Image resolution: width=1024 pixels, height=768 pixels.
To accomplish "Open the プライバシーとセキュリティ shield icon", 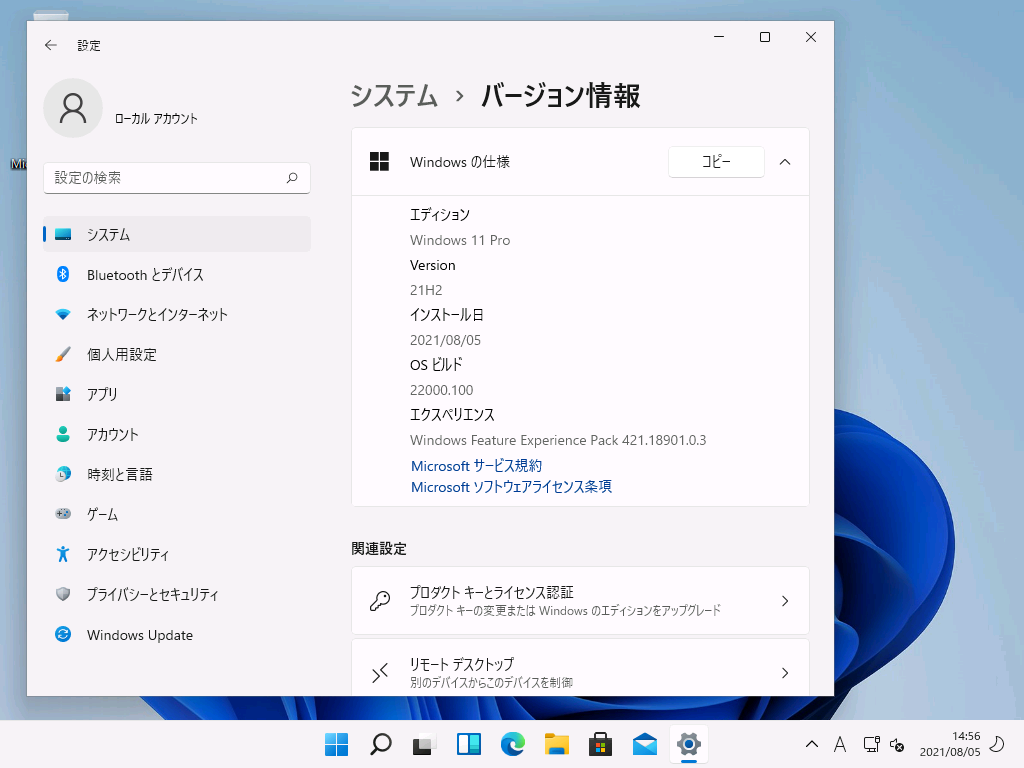I will pyautogui.click(x=63, y=594).
